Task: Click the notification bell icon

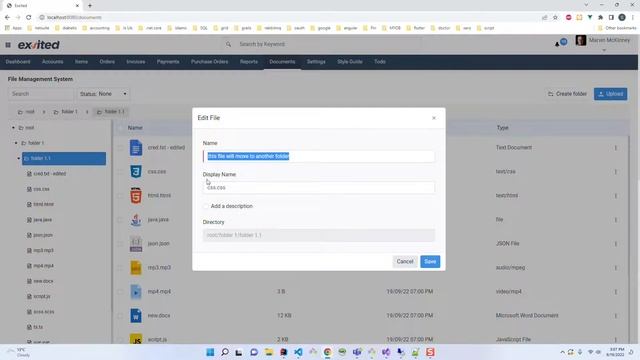Action: tap(557, 44)
